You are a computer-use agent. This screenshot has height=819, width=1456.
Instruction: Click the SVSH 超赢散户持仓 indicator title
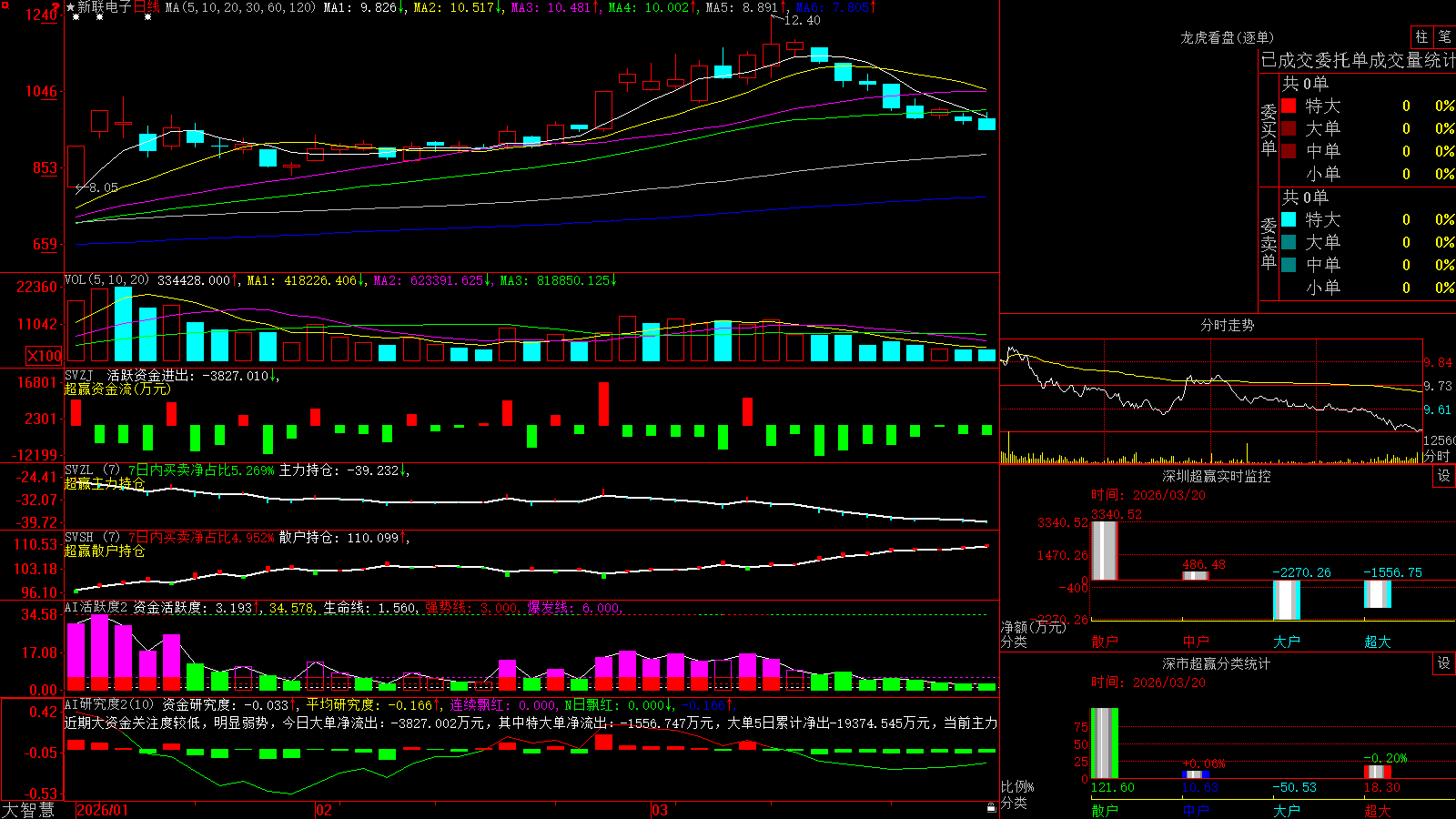coord(105,551)
